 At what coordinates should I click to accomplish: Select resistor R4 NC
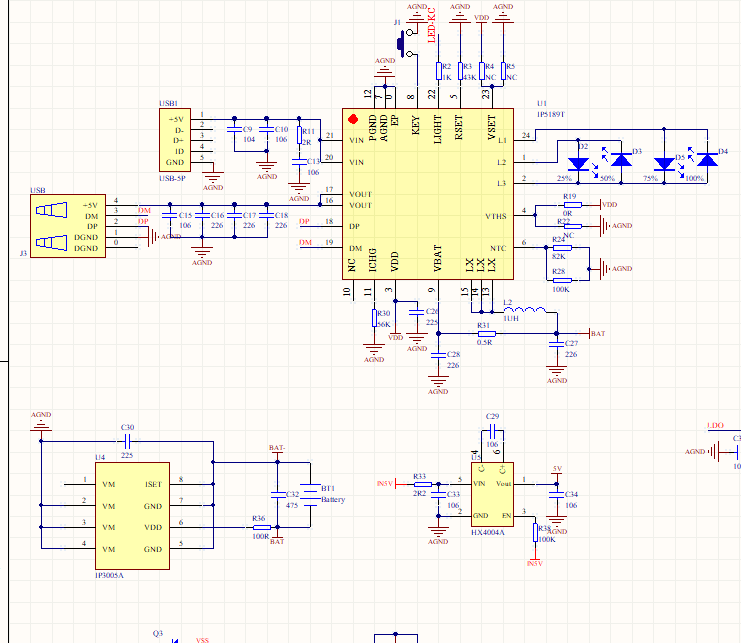tap(482, 71)
